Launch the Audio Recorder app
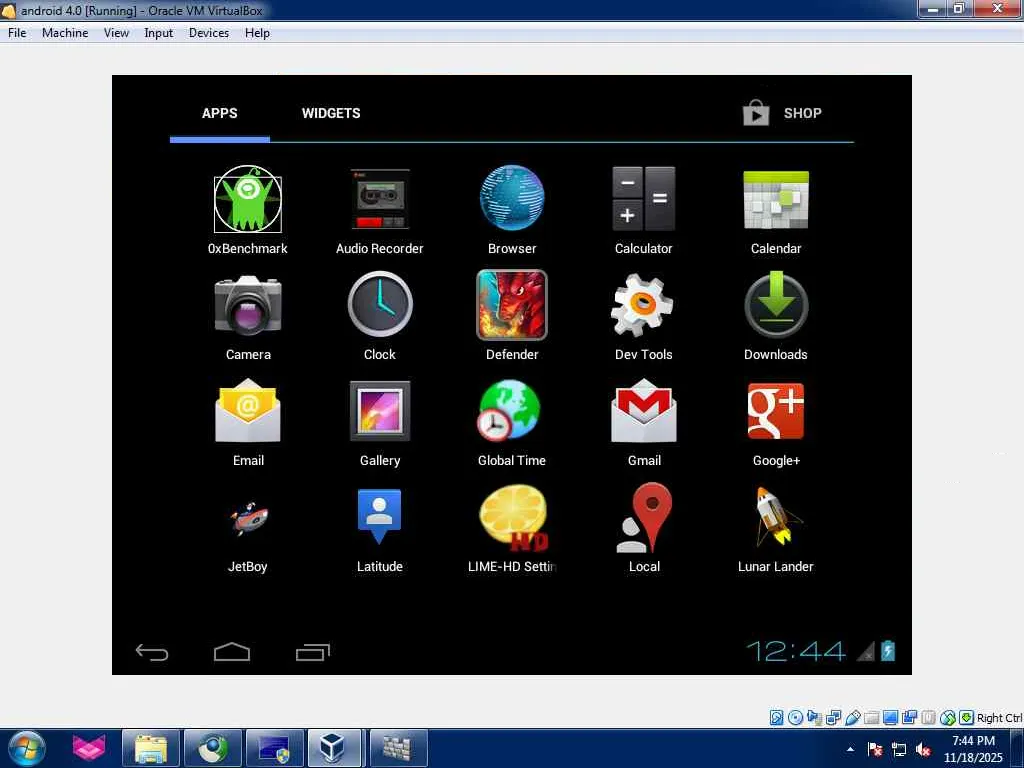 tap(379, 210)
